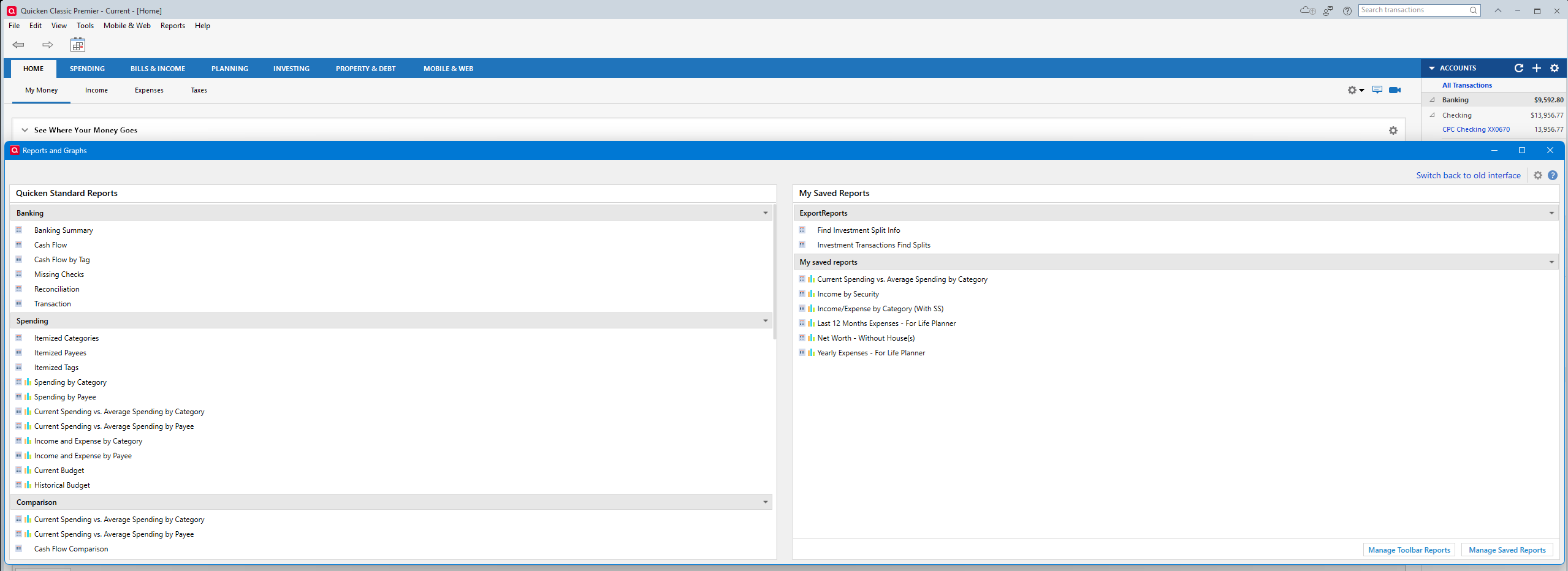The height and width of the screenshot is (571, 1568).
Task: Click the video camera help icon
Action: [1395, 90]
